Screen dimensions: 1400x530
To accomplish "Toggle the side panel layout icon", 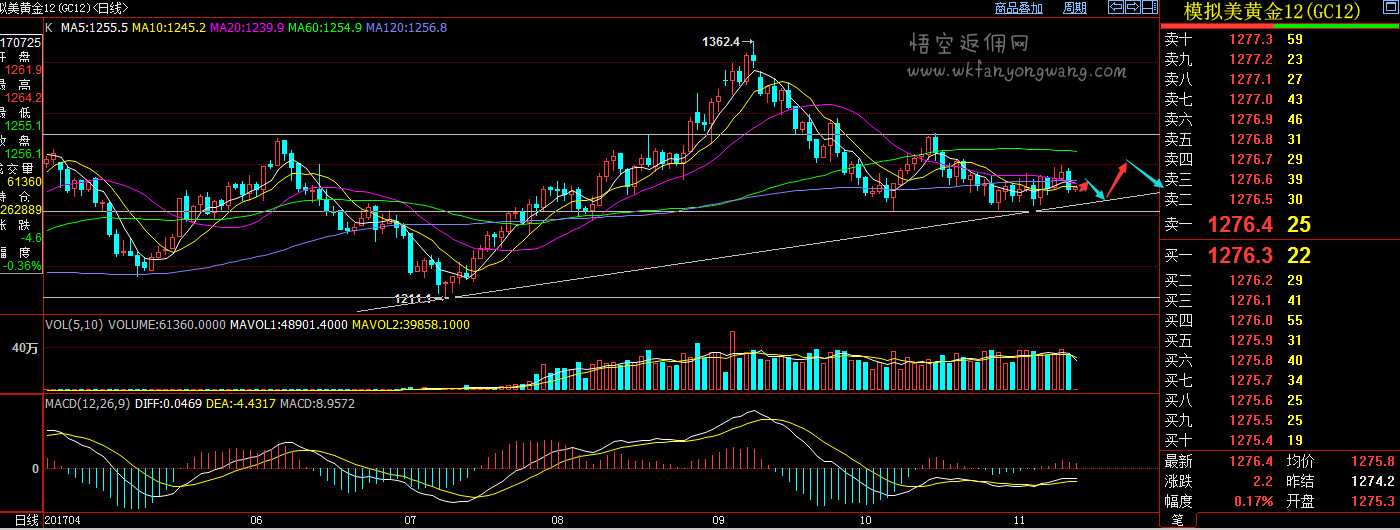I will pyautogui.click(x=1150, y=8).
